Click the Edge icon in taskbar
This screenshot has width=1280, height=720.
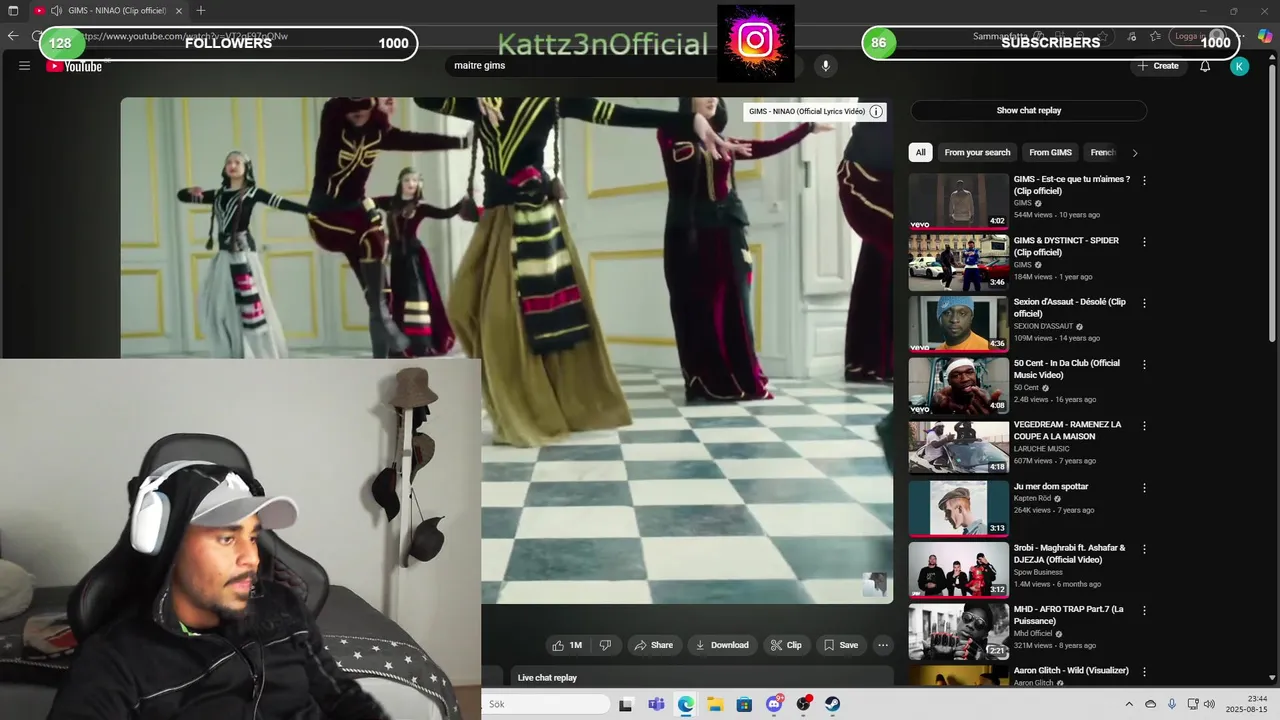click(x=686, y=704)
